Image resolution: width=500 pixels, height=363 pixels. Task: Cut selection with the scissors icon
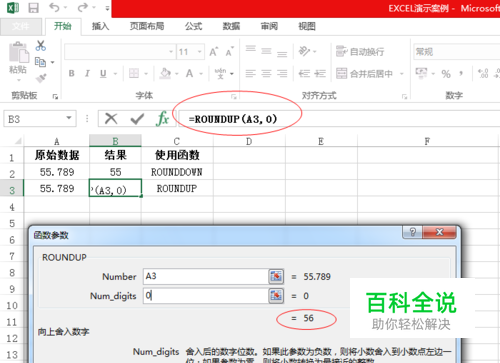pos(41,45)
